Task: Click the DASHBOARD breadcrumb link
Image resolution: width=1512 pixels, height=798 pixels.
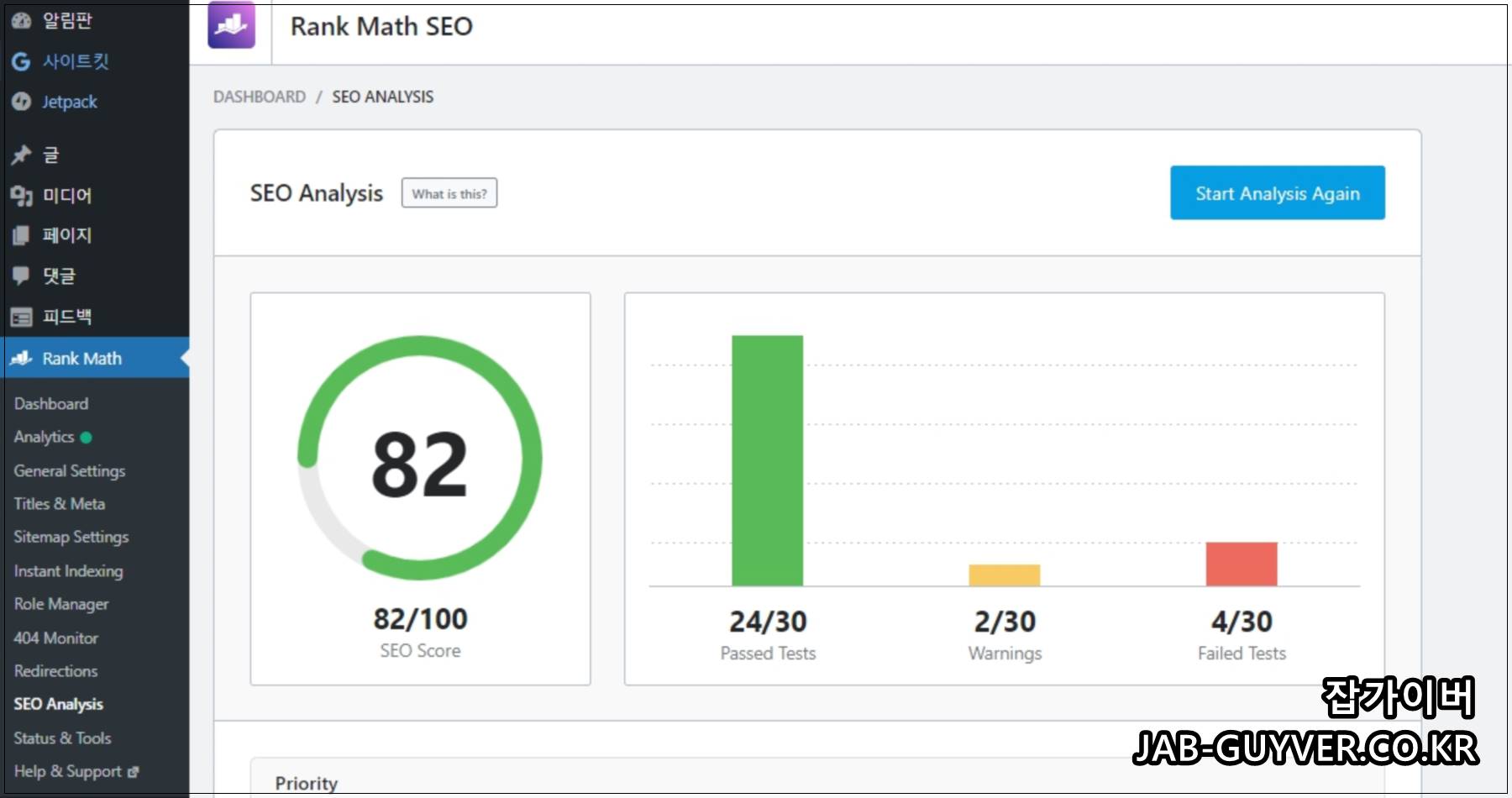Action: tap(260, 97)
